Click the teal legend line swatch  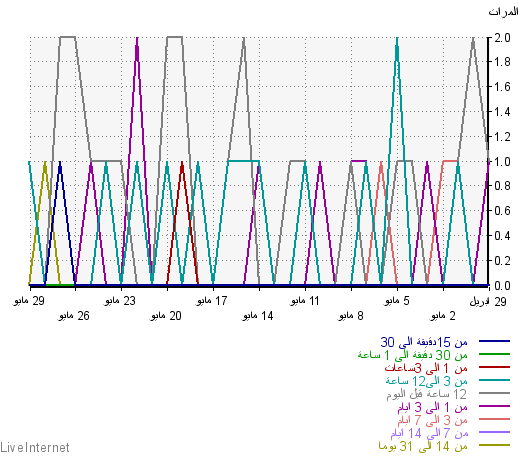pos(494,380)
